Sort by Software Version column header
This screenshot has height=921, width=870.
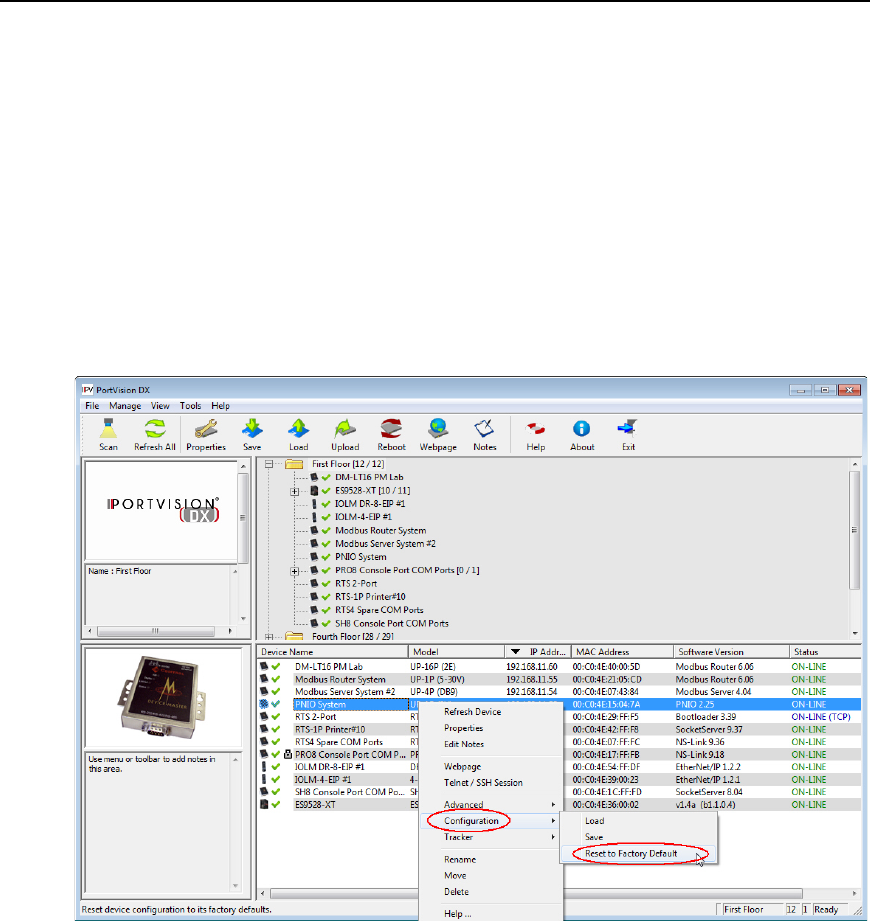(x=731, y=651)
